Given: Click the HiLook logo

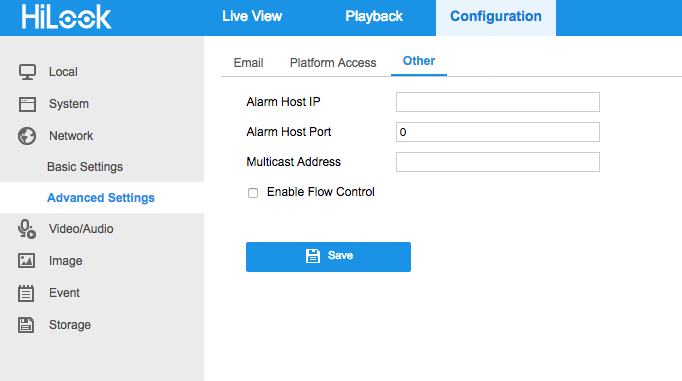Looking at the screenshot, I should click(66, 17).
